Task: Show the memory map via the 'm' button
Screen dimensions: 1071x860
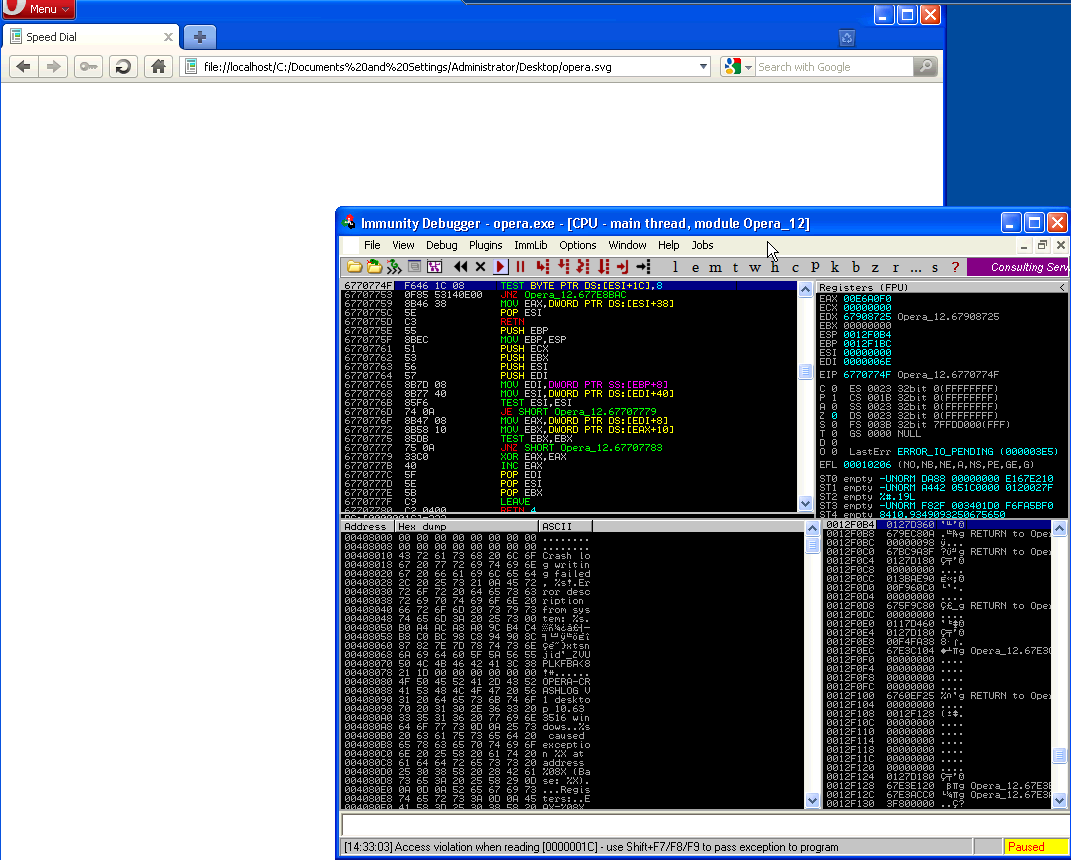Action: [x=715, y=267]
